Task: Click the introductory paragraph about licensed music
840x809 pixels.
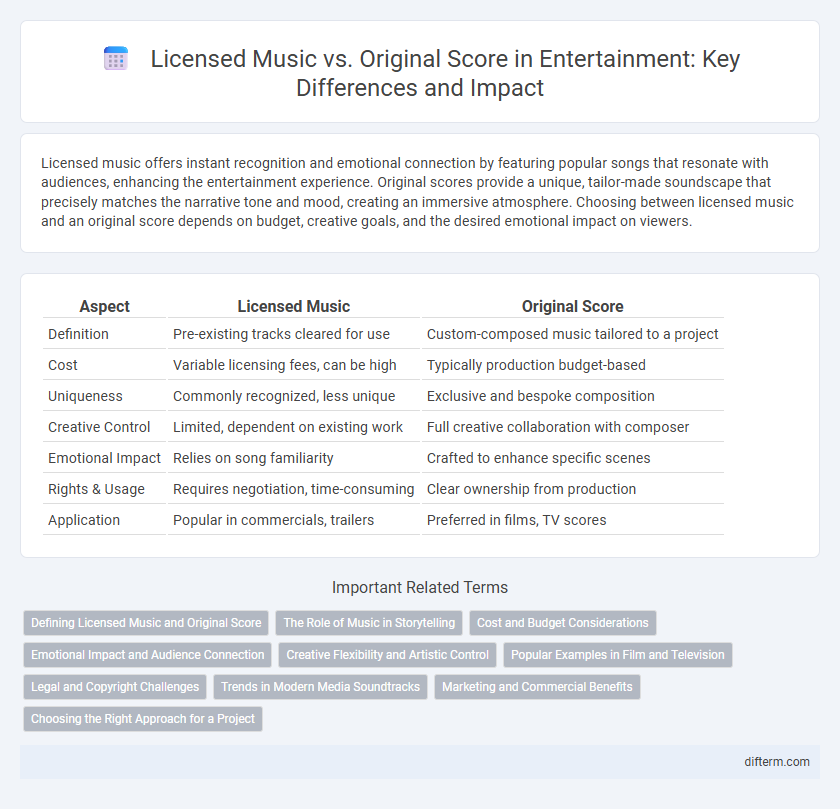Action: point(417,192)
